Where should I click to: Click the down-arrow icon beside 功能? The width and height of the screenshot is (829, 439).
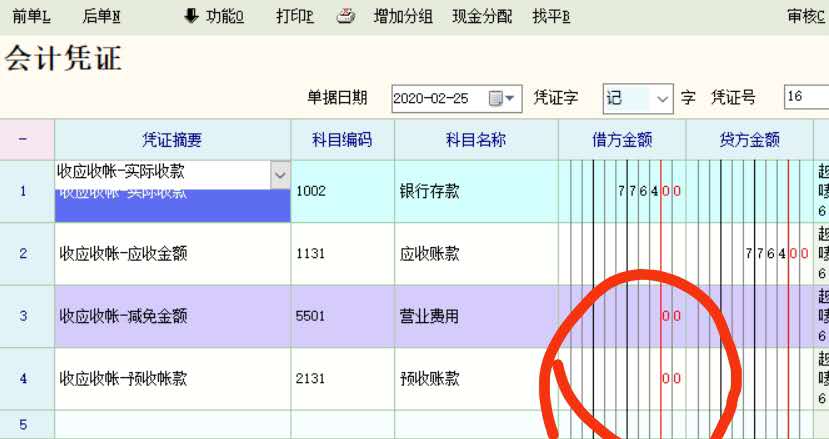tap(191, 16)
